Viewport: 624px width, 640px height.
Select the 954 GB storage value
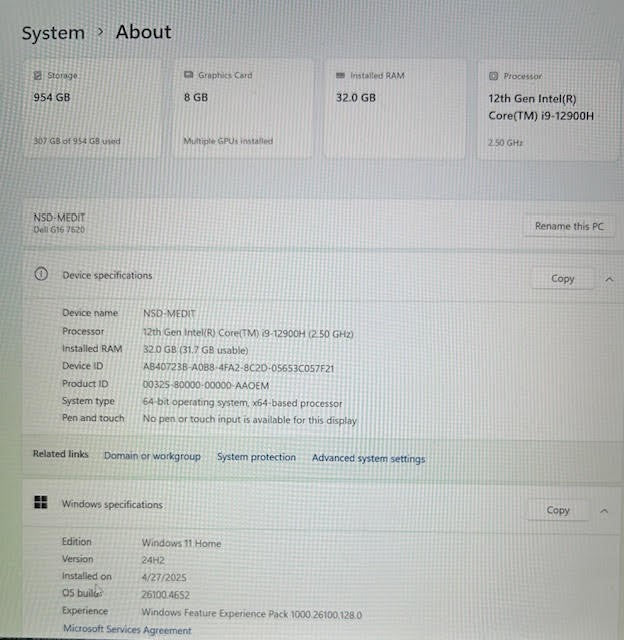tap(51, 98)
